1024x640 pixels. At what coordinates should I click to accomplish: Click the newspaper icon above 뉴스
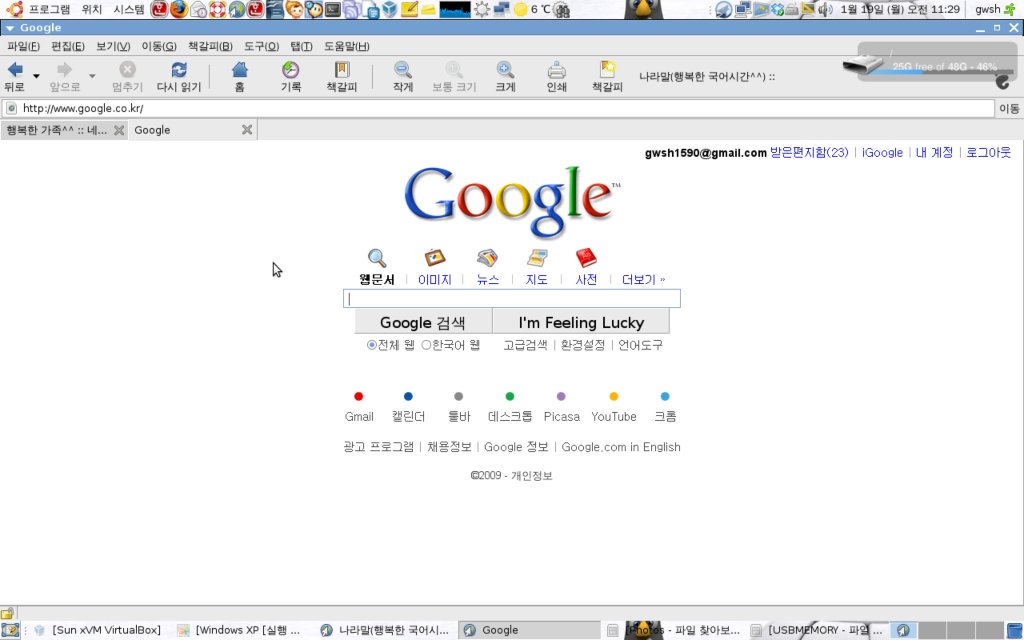pyautogui.click(x=487, y=258)
